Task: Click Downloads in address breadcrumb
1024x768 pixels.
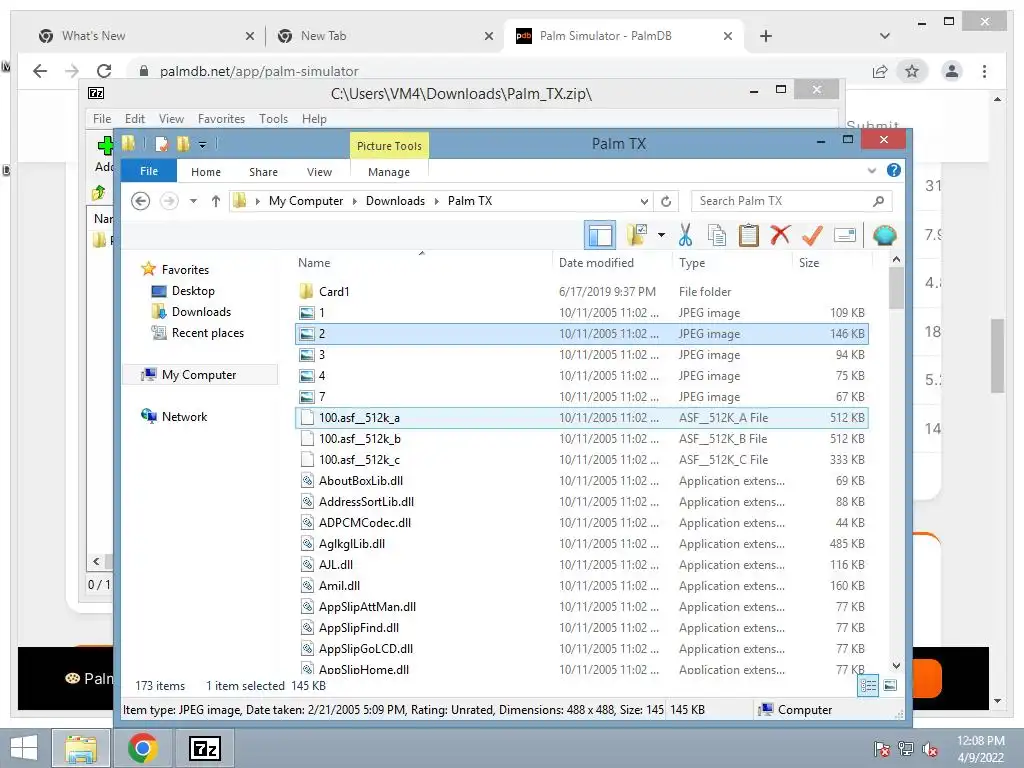Action: click(395, 201)
